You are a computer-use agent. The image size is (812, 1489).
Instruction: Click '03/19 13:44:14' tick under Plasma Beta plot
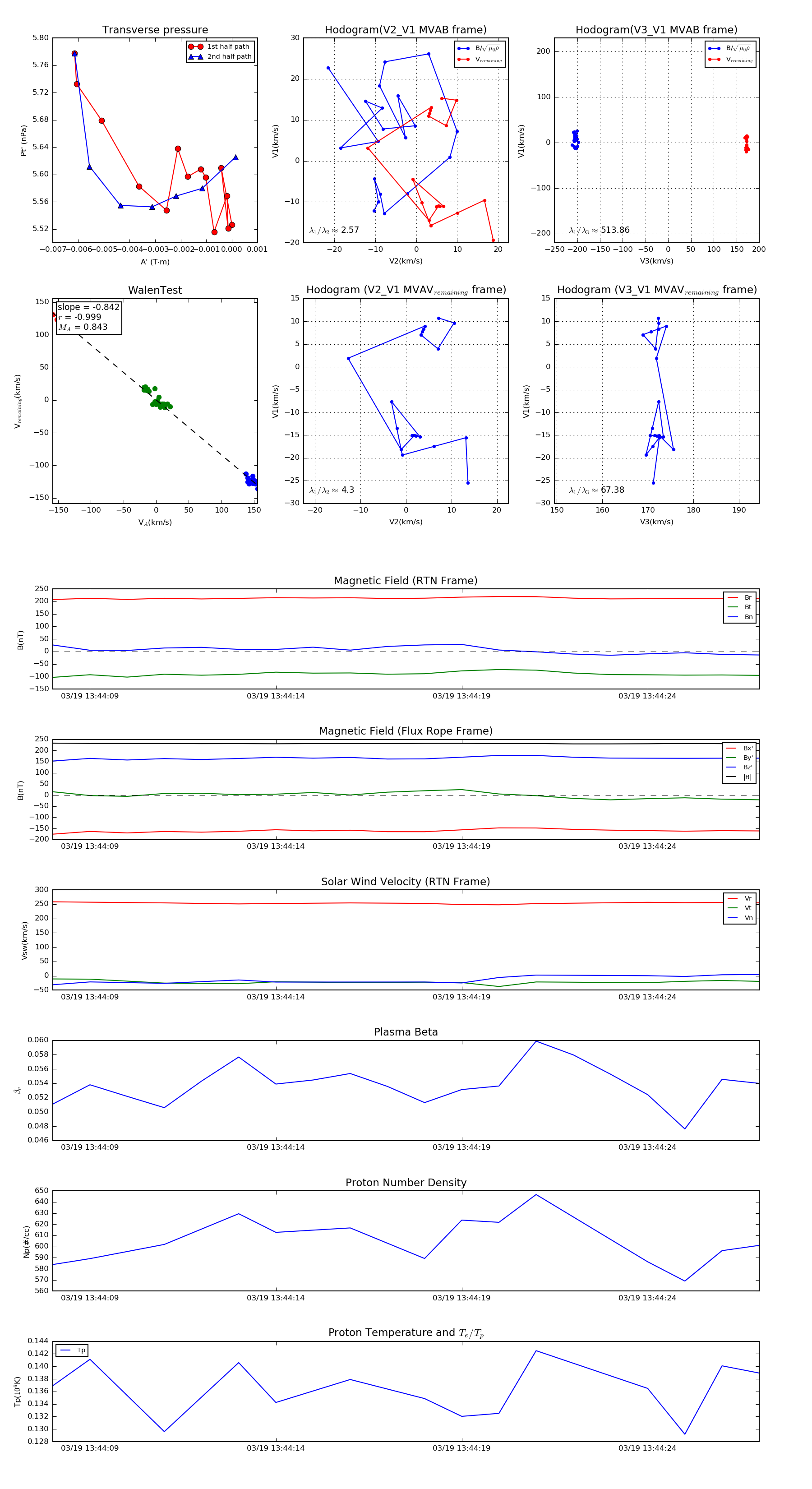276,1147
